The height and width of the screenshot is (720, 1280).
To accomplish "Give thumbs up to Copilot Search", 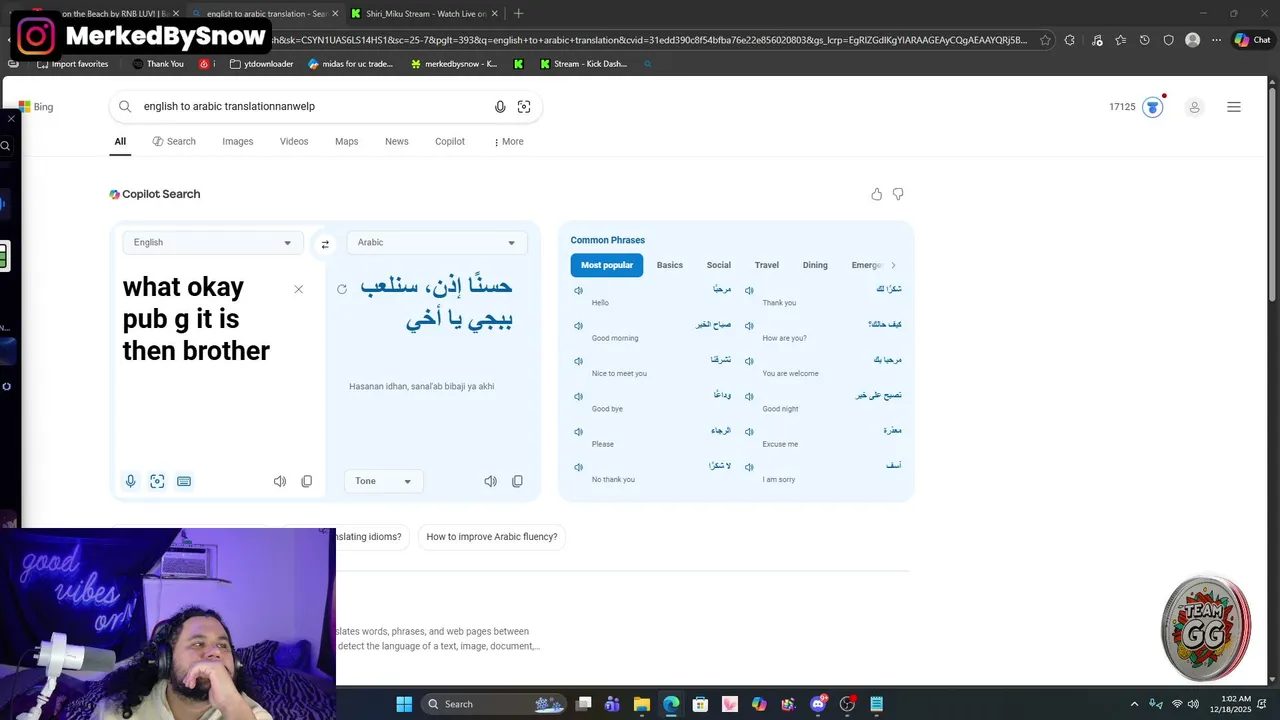I will [877, 194].
